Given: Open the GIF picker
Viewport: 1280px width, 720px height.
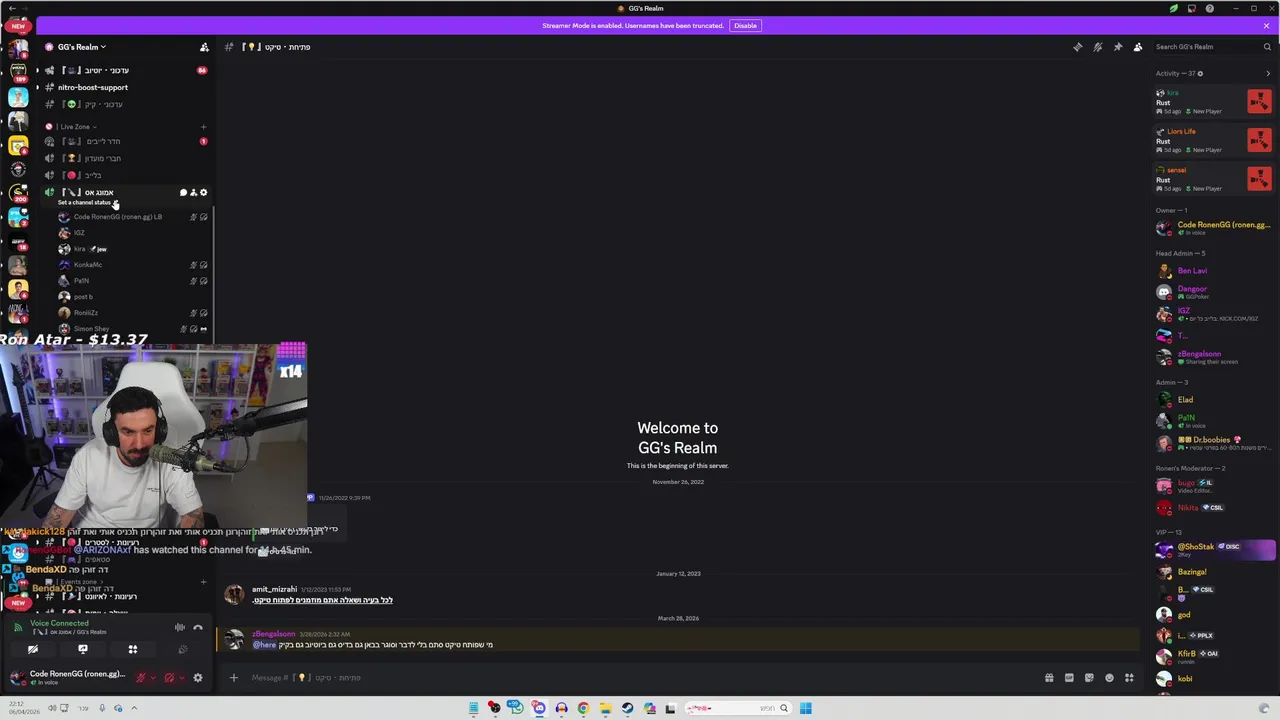Looking at the screenshot, I should pos(1069,678).
